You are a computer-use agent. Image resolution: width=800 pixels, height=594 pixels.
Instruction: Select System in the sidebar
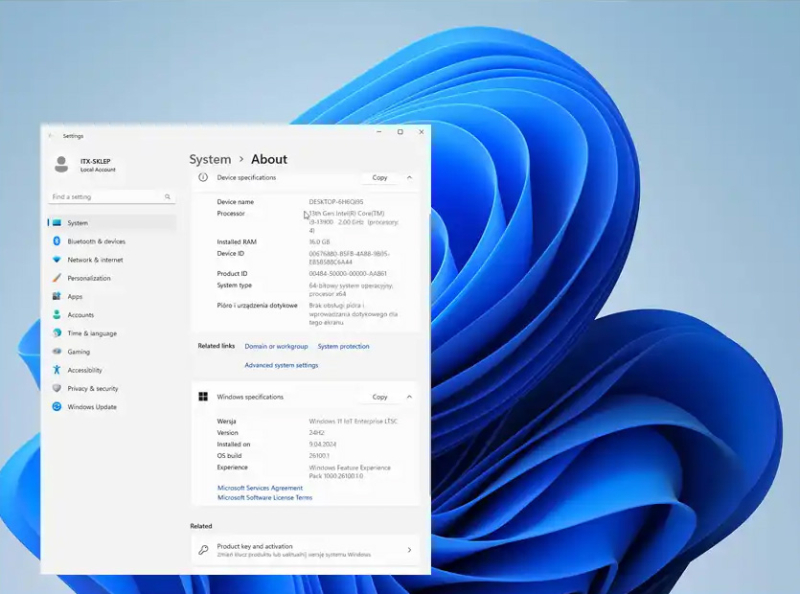tap(112, 222)
